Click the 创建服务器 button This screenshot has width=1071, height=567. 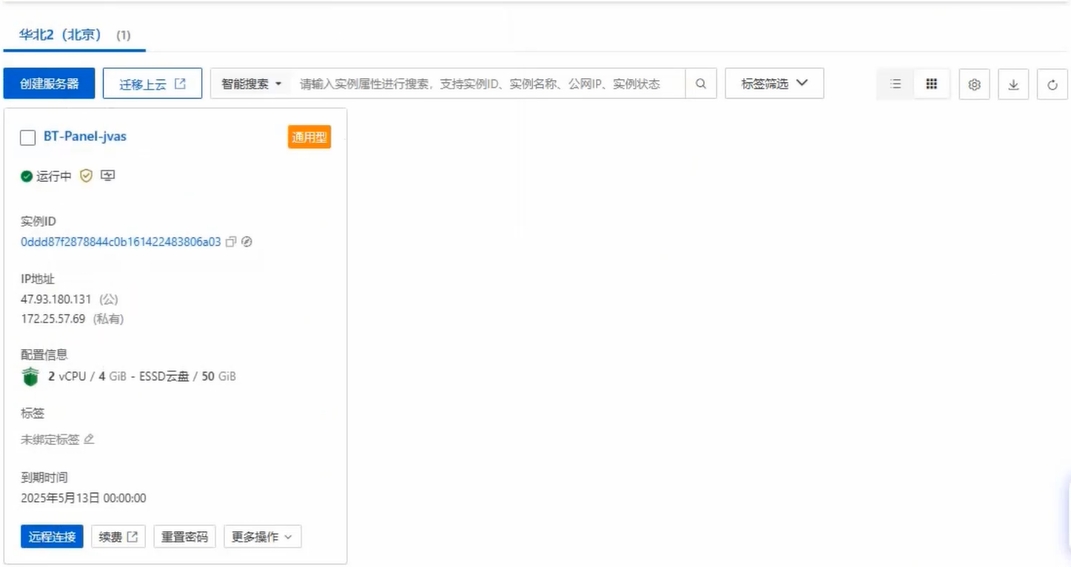pos(49,83)
